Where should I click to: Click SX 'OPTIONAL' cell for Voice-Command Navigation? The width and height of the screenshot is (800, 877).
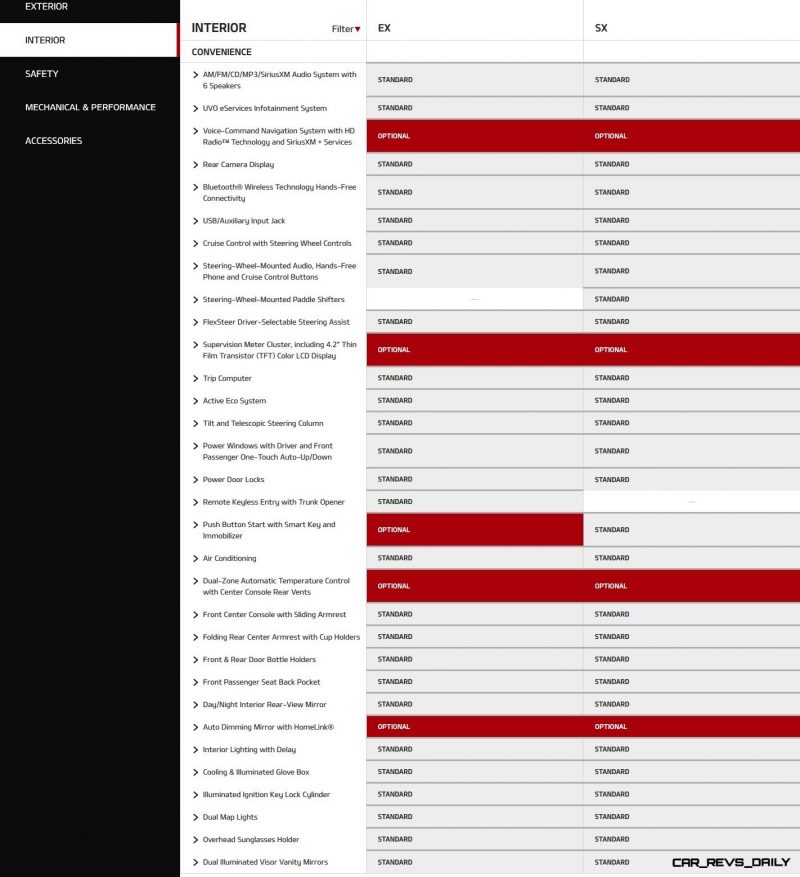[x=691, y=136]
